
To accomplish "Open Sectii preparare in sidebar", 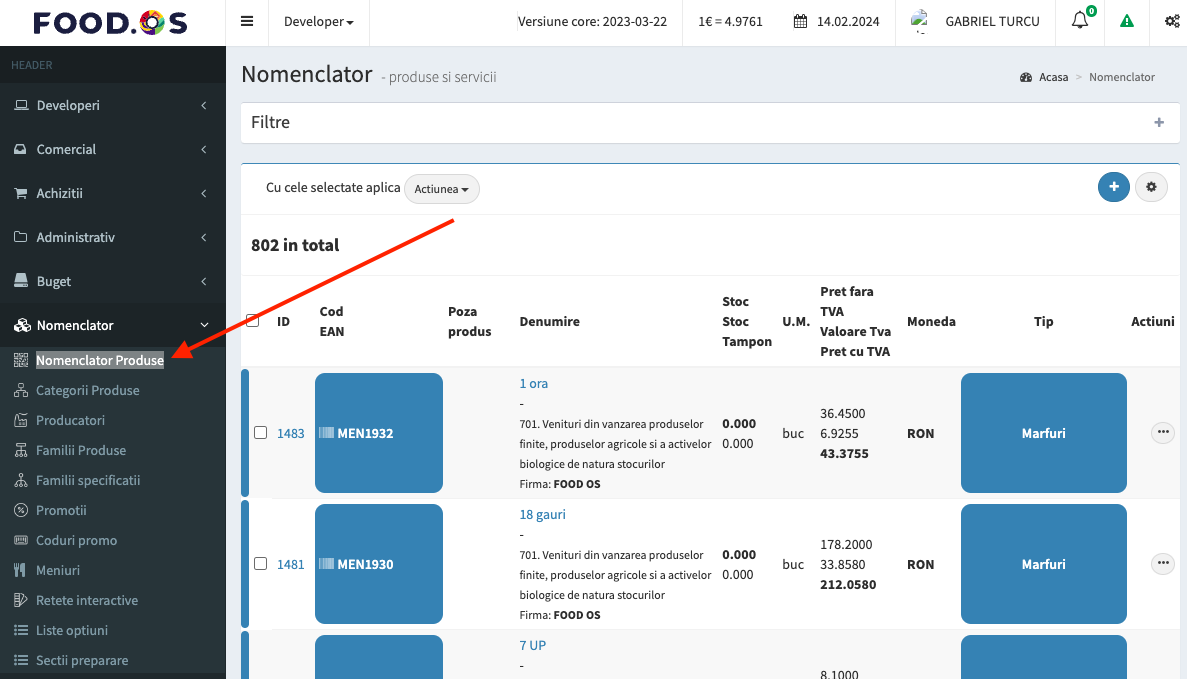I will tap(82, 660).
